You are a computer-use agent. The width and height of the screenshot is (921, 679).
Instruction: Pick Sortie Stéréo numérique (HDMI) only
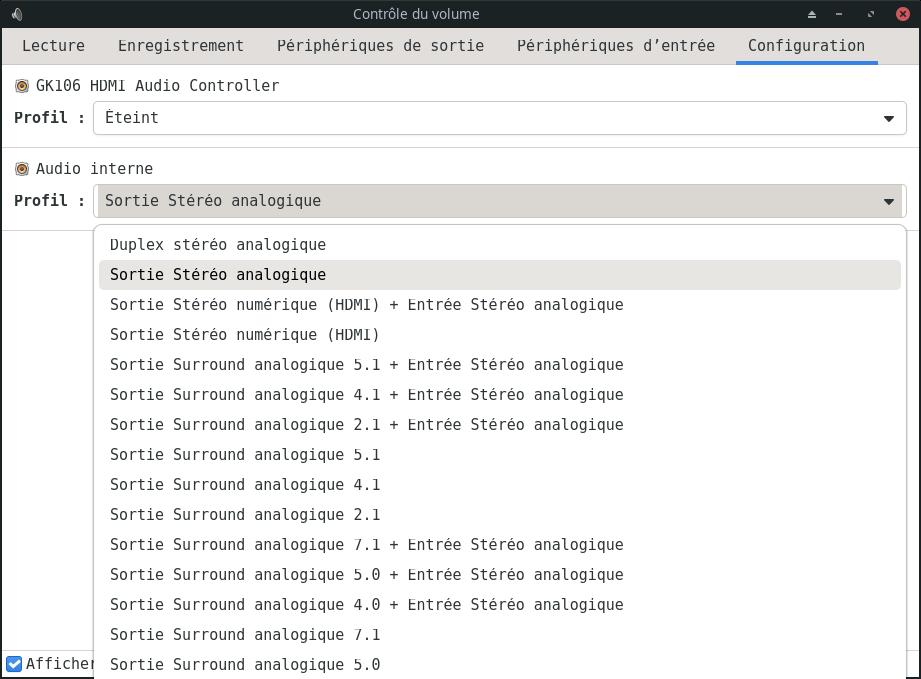500,335
